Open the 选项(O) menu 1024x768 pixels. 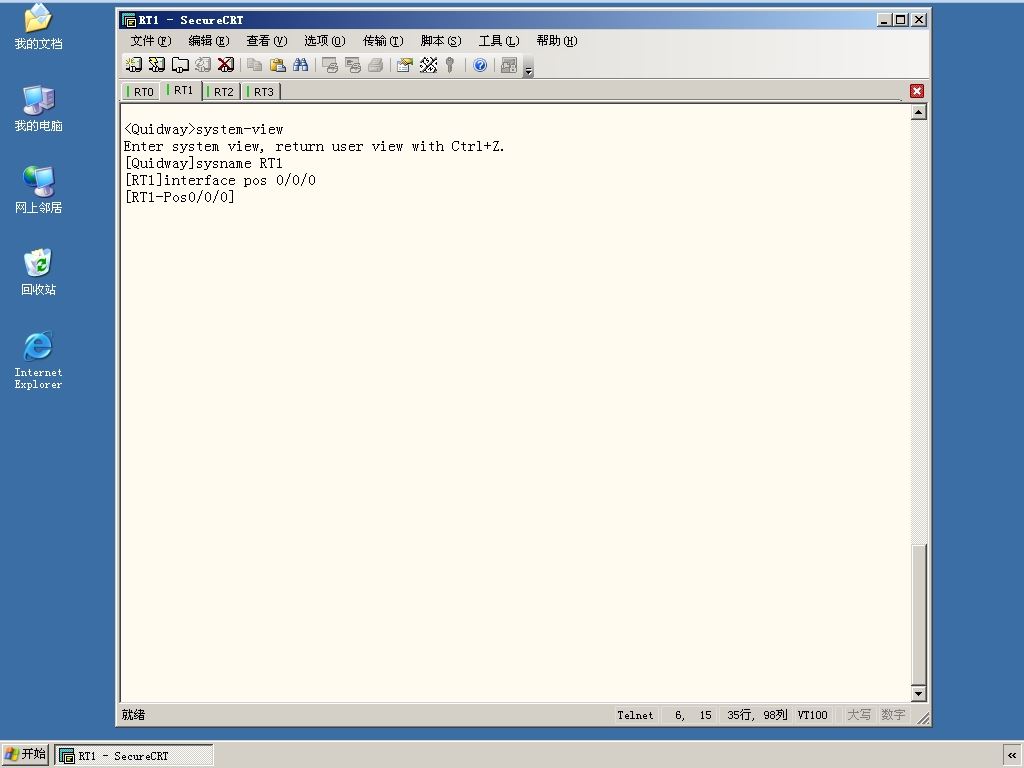point(325,41)
